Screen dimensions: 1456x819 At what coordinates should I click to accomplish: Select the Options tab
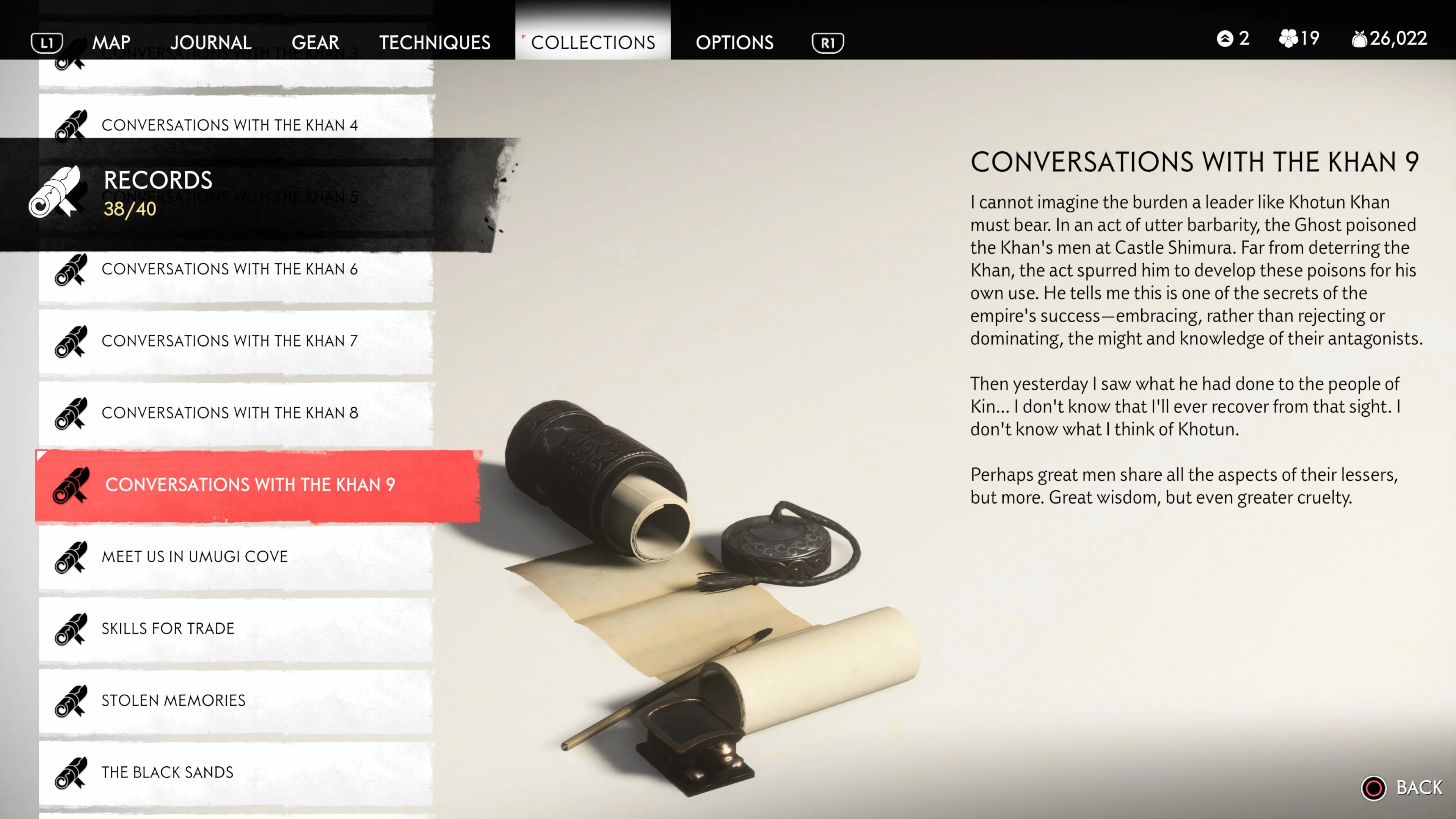734,43
